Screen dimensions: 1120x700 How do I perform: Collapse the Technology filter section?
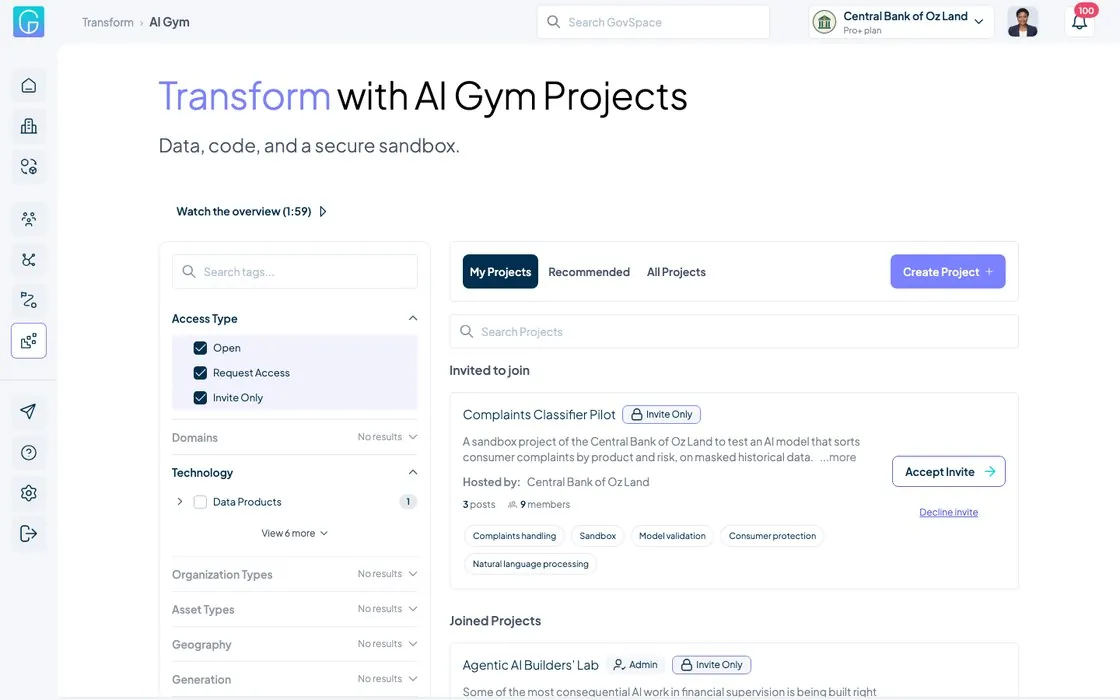point(413,472)
